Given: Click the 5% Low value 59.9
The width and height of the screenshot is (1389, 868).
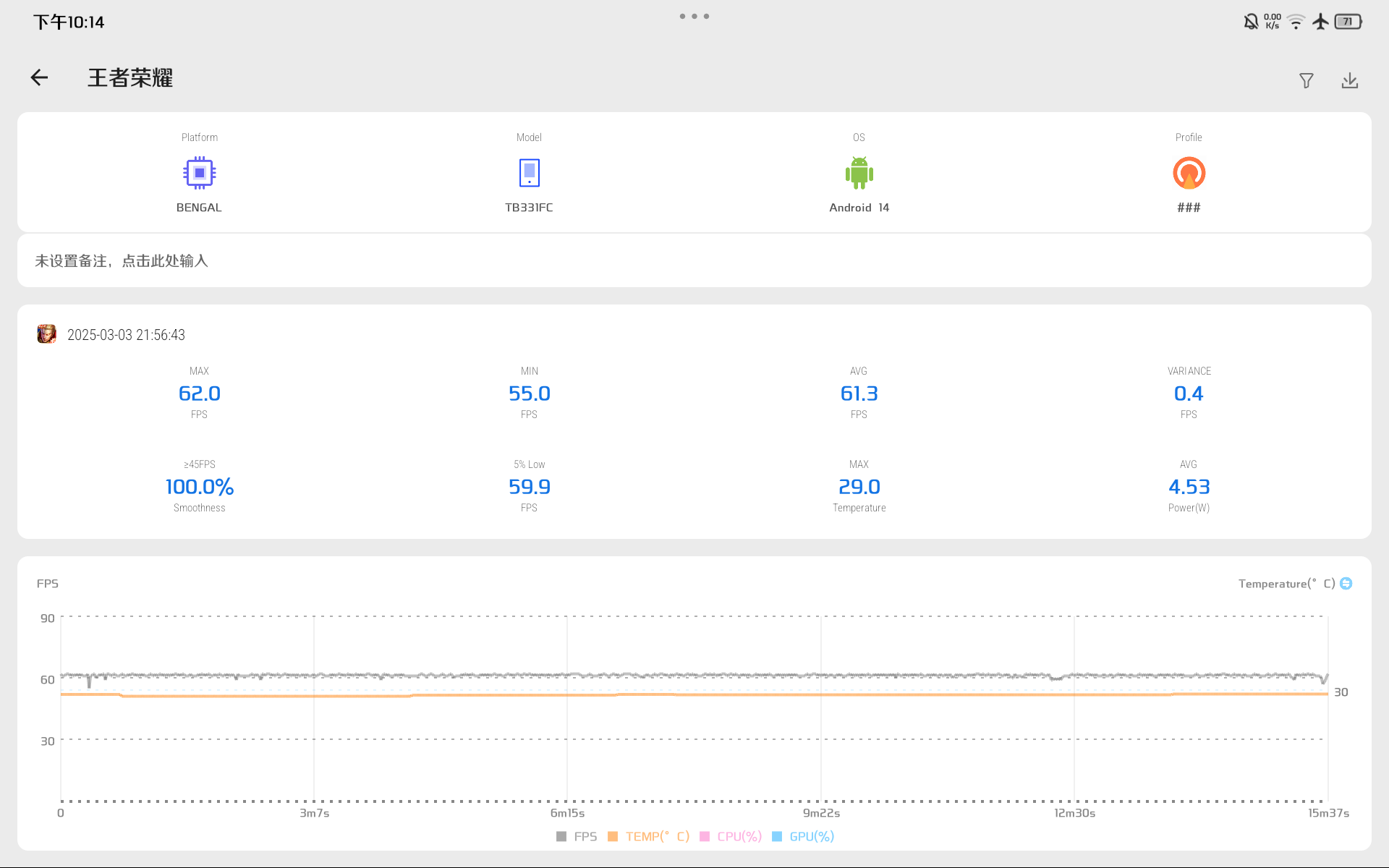Looking at the screenshot, I should tap(529, 487).
